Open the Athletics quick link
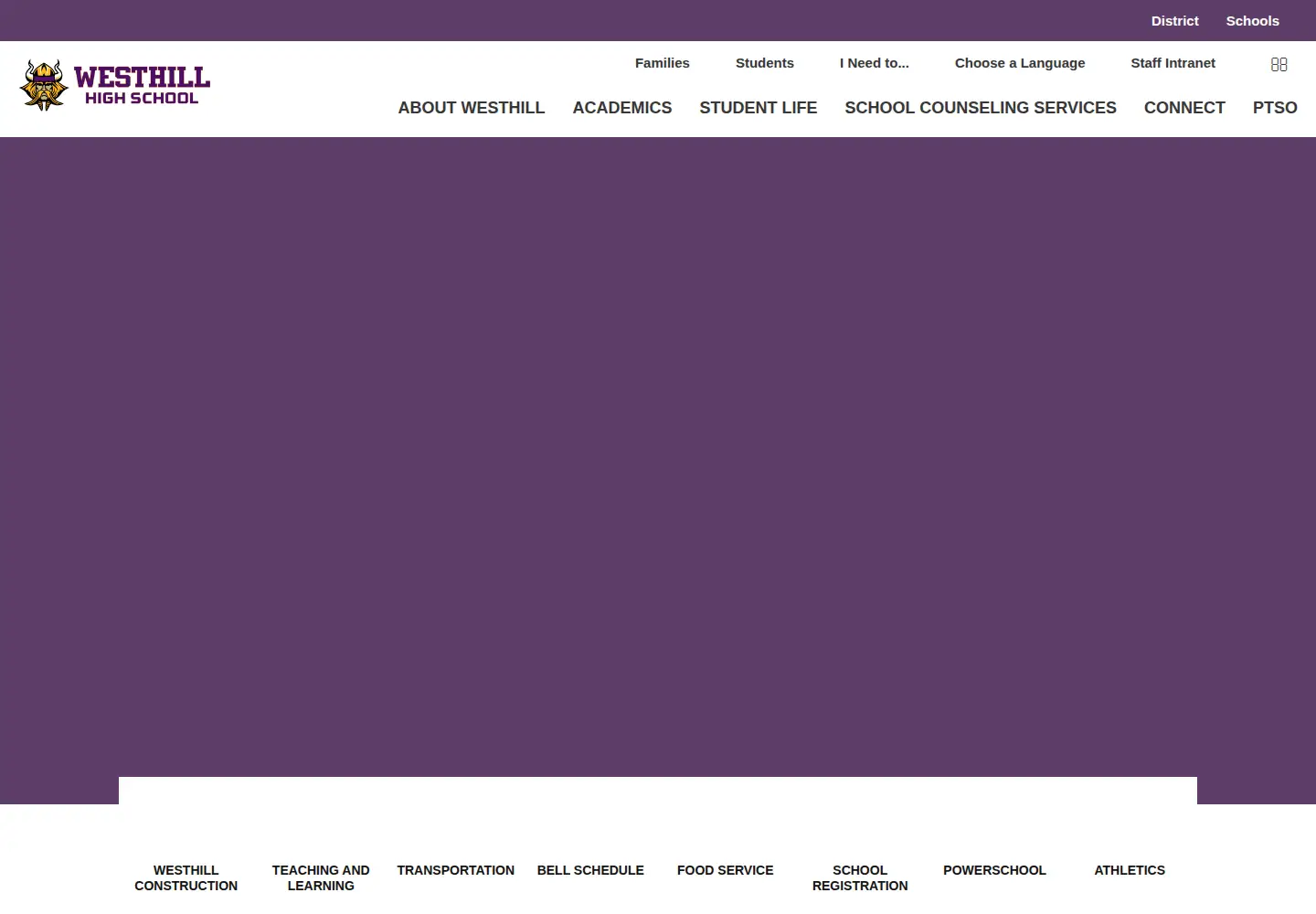The image size is (1316, 914). pyautogui.click(x=1130, y=870)
